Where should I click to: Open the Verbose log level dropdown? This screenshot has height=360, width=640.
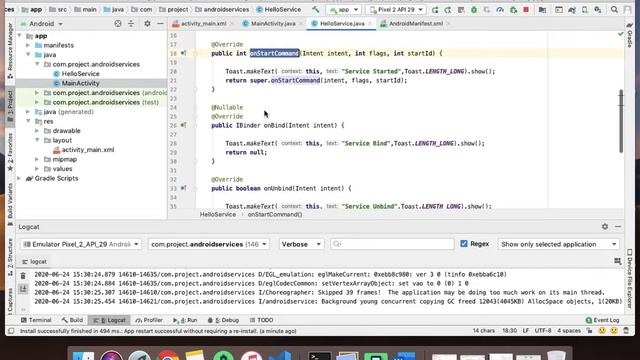pos(301,244)
